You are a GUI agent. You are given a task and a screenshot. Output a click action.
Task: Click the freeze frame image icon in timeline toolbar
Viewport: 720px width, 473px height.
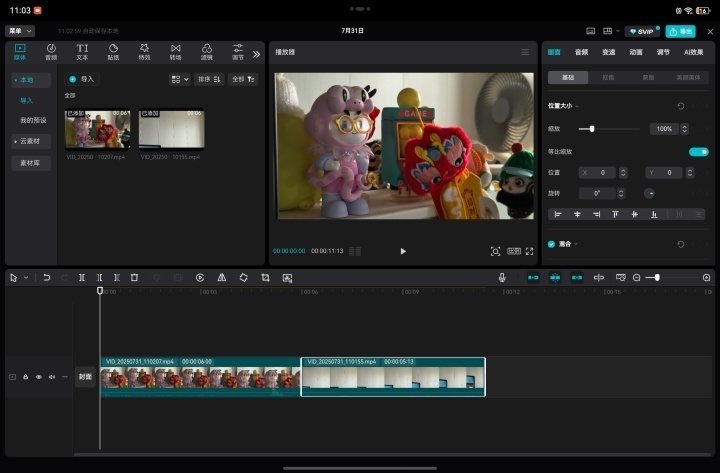(x=287, y=278)
